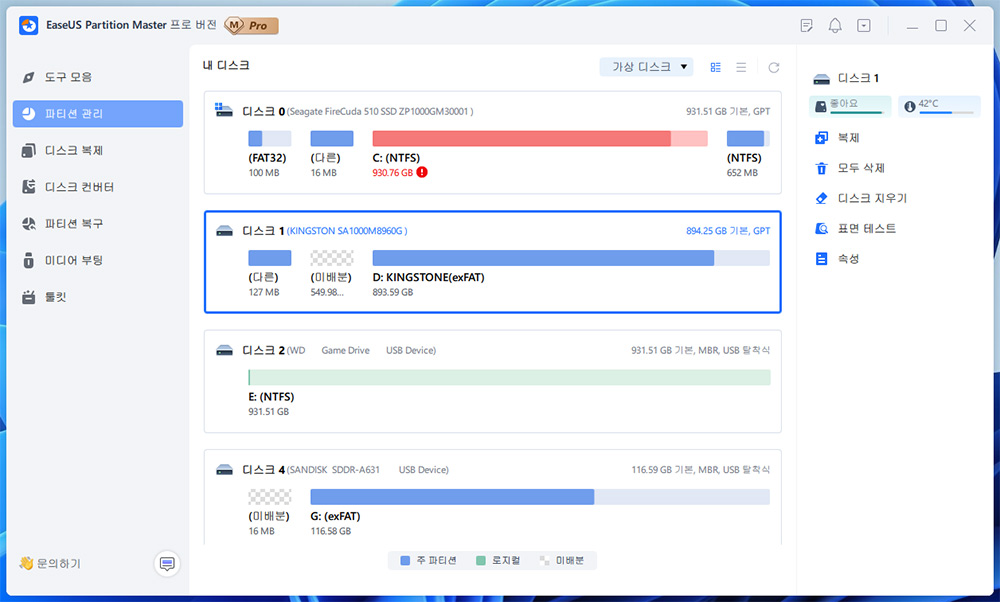Viewport: 1000px width, 602px height.
Task: Click the 미배분 legend swatch
Action: pyautogui.click(x=544, y=561)
